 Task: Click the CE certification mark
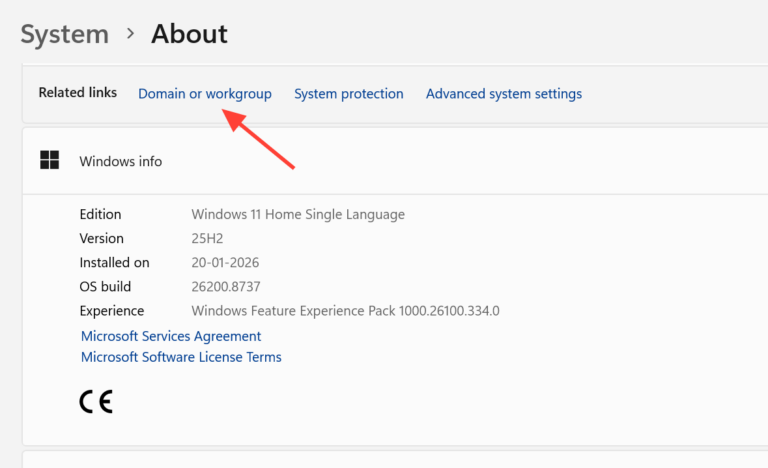96,402
